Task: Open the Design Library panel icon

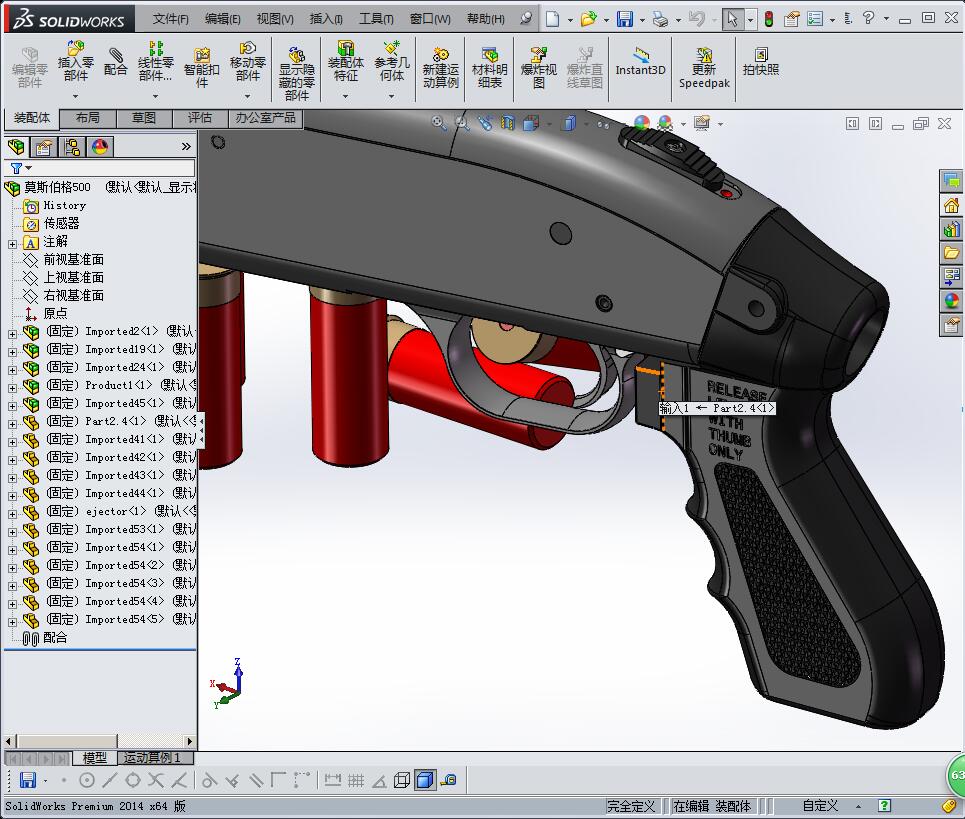Action: (x=951, y=229)
